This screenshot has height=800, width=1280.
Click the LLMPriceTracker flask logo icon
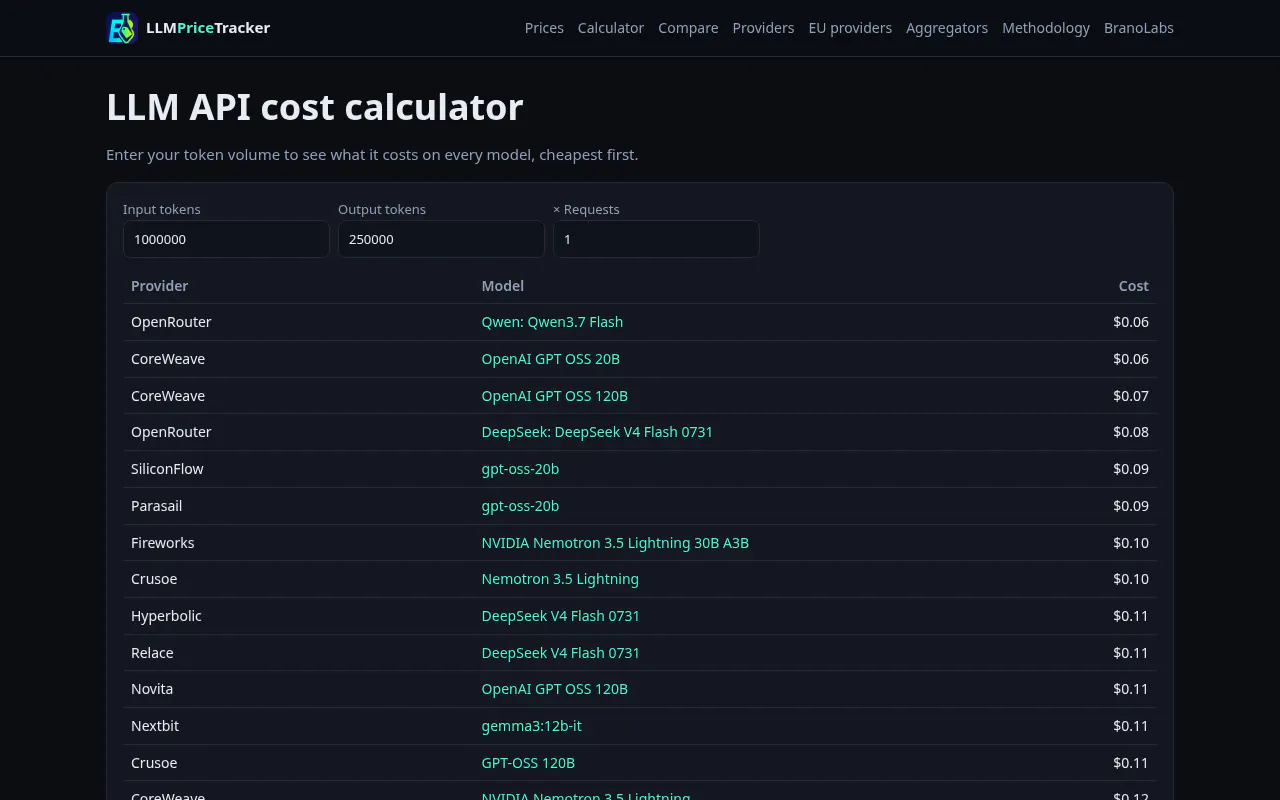[122, 28]
